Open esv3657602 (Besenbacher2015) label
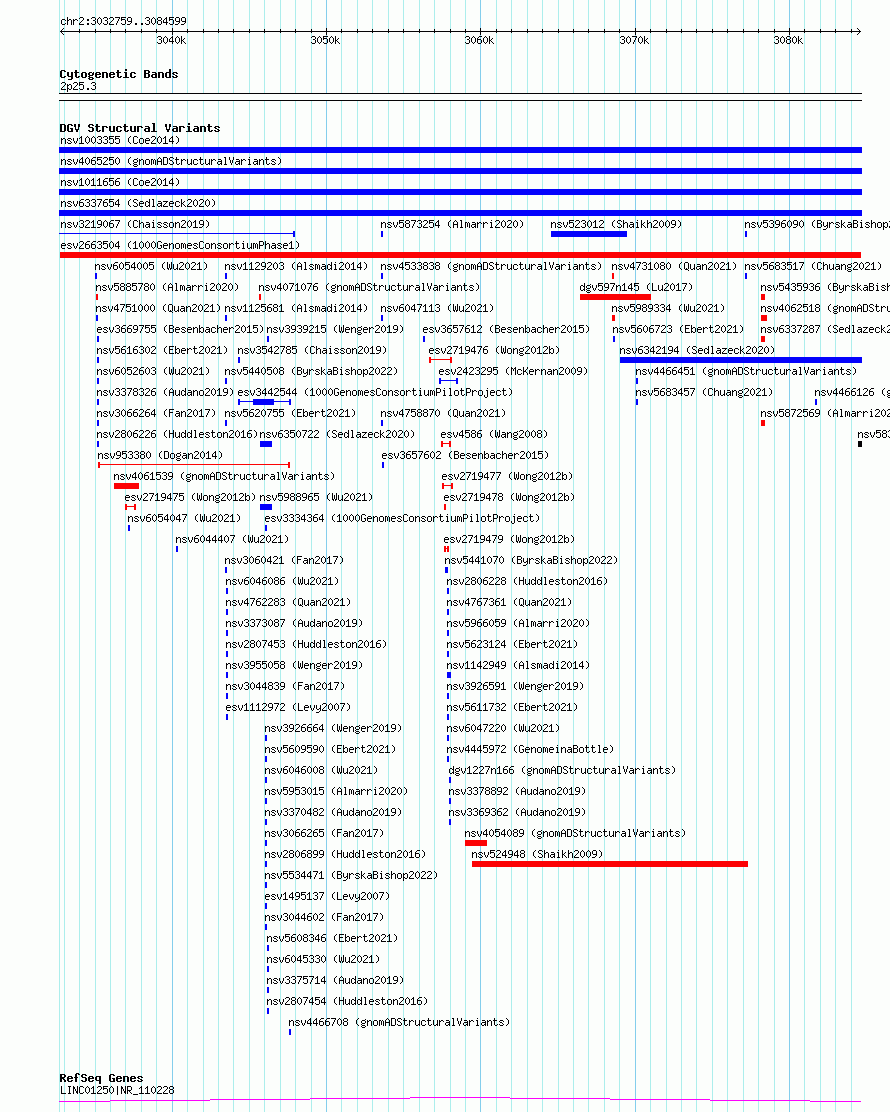 pyautogui.click(x=465, y=455)
